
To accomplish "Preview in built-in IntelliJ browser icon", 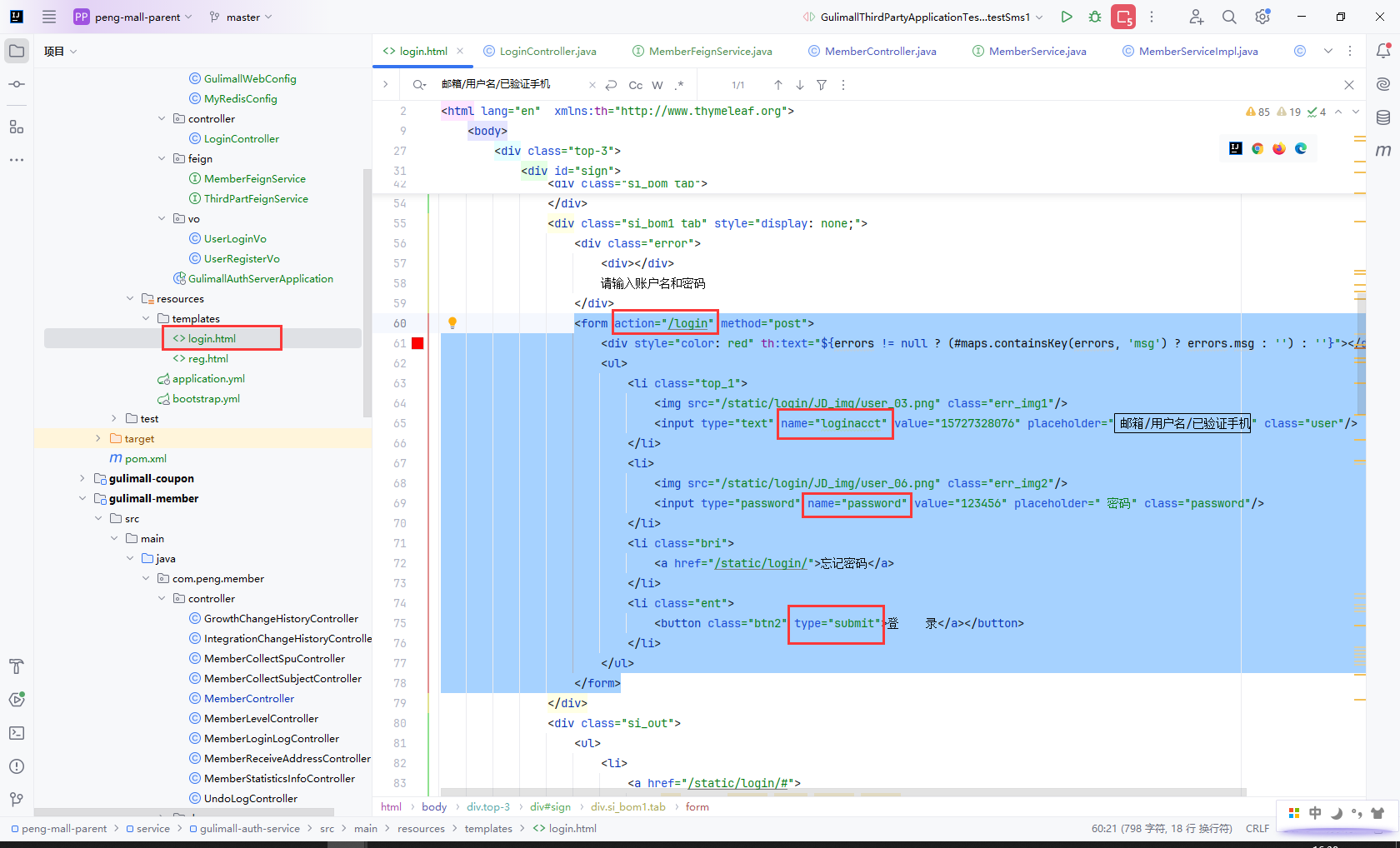I will 1236,148.
